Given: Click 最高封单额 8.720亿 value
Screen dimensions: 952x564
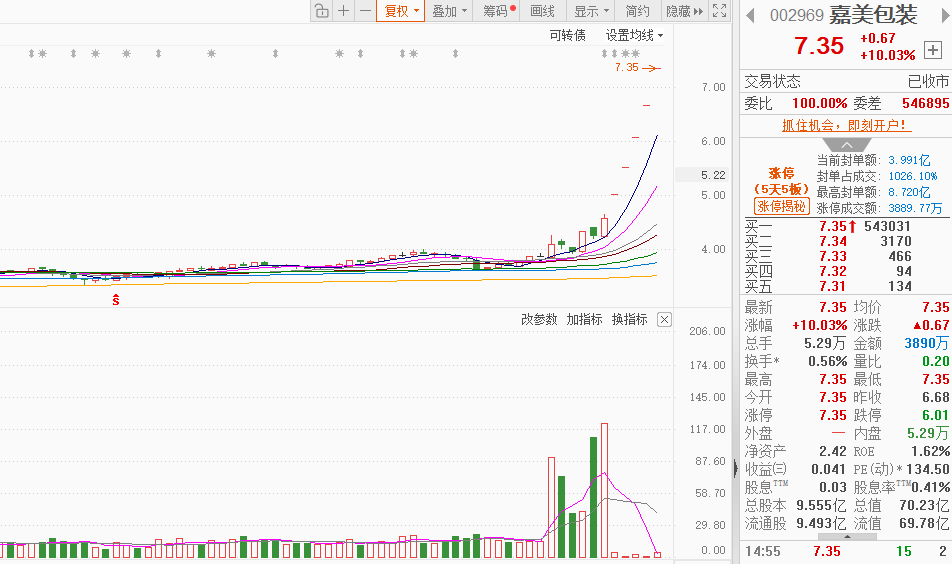Looking at the screenshot, I should 909,192.
